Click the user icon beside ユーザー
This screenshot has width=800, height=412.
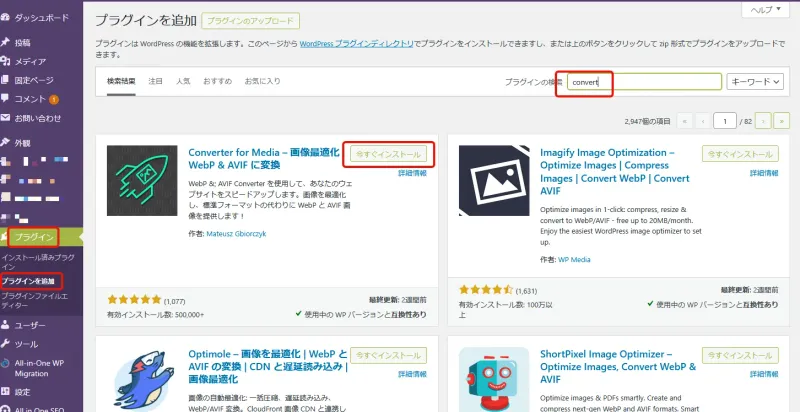tap(5, 325)
